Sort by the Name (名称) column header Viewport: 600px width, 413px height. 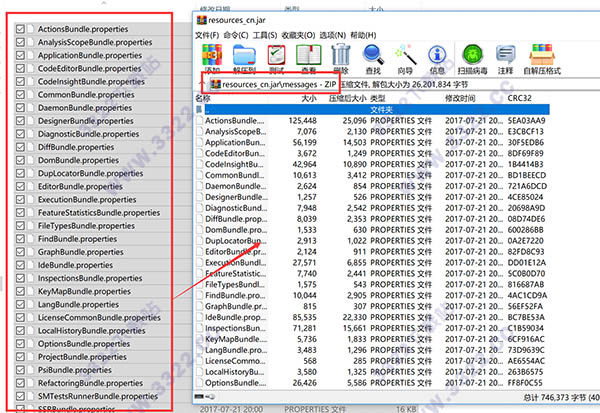203,98
